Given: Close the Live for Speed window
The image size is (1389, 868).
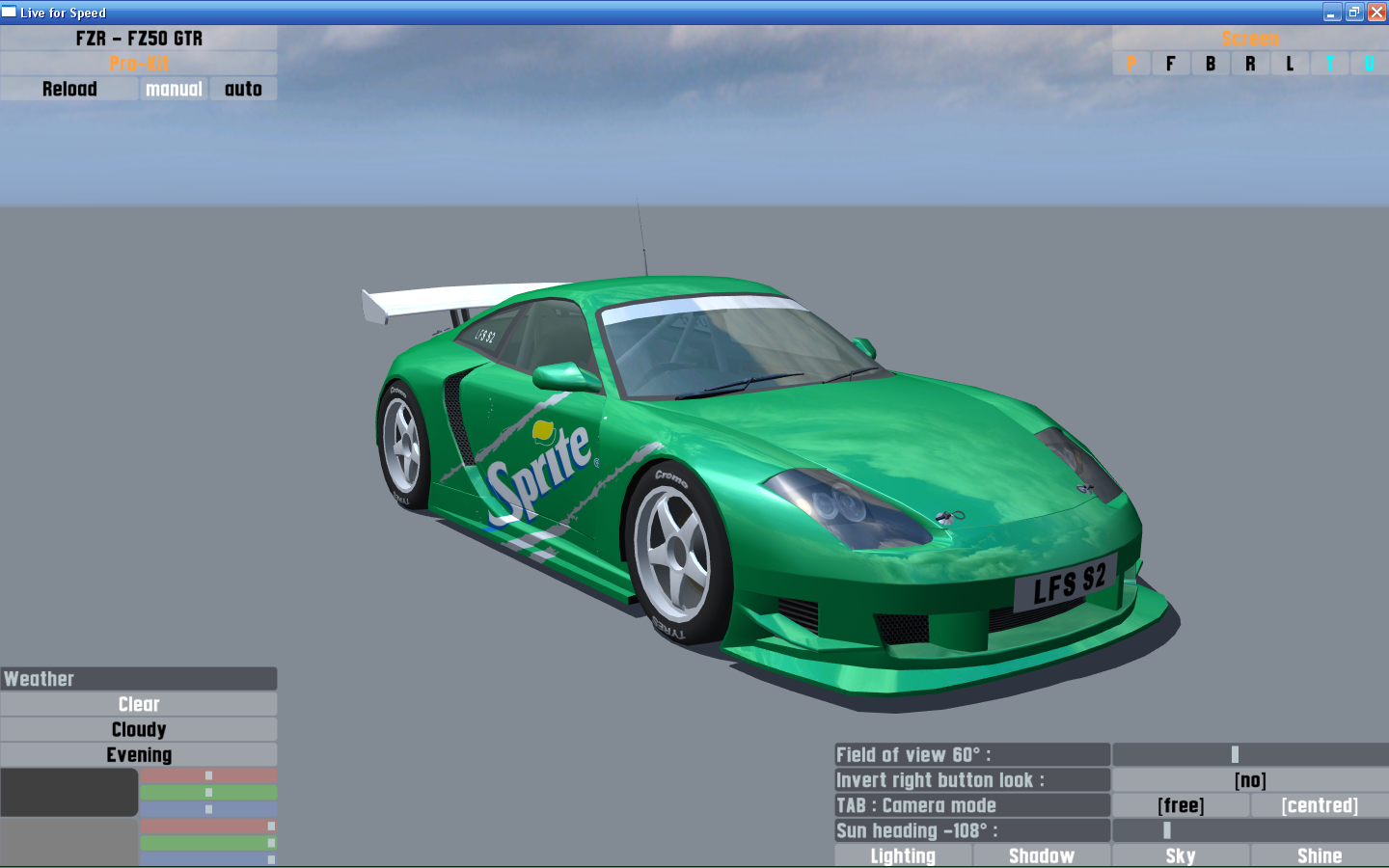Looking at the screenshot, I should click(x=1376, y=13).
